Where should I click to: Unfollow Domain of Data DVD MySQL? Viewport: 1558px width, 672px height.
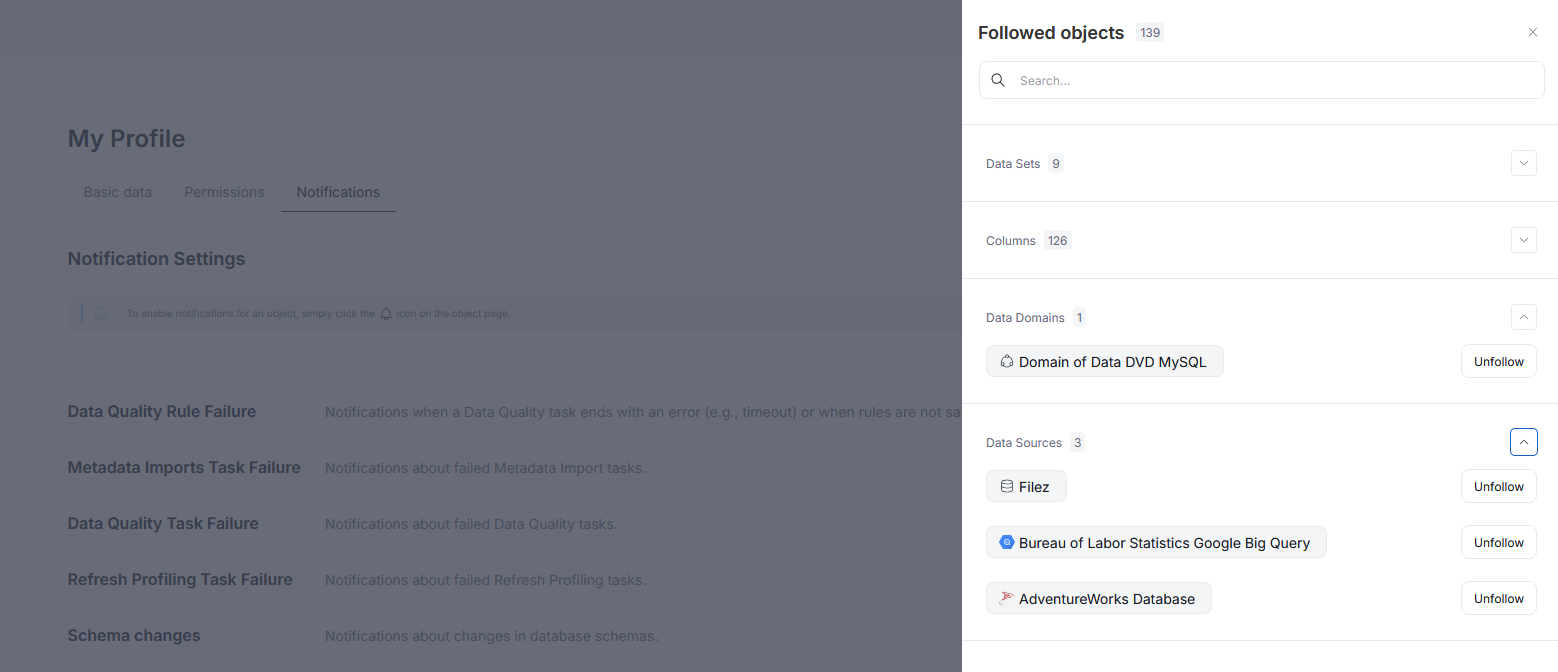click(1498, 361)
